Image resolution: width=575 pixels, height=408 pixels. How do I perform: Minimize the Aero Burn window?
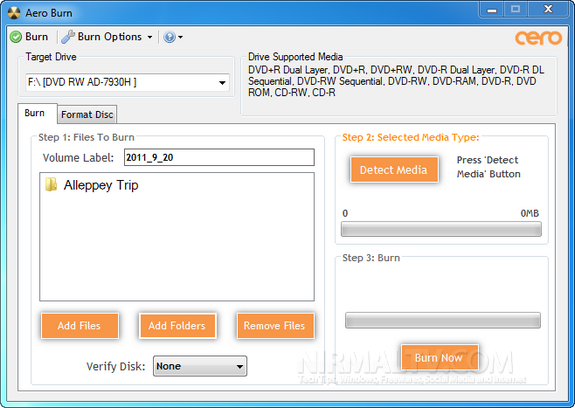click(x=492, y=10)
